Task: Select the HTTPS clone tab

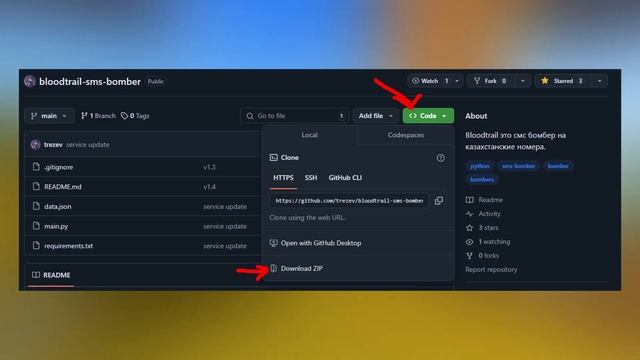Action: pyautogui.click(x=283, y=178)
